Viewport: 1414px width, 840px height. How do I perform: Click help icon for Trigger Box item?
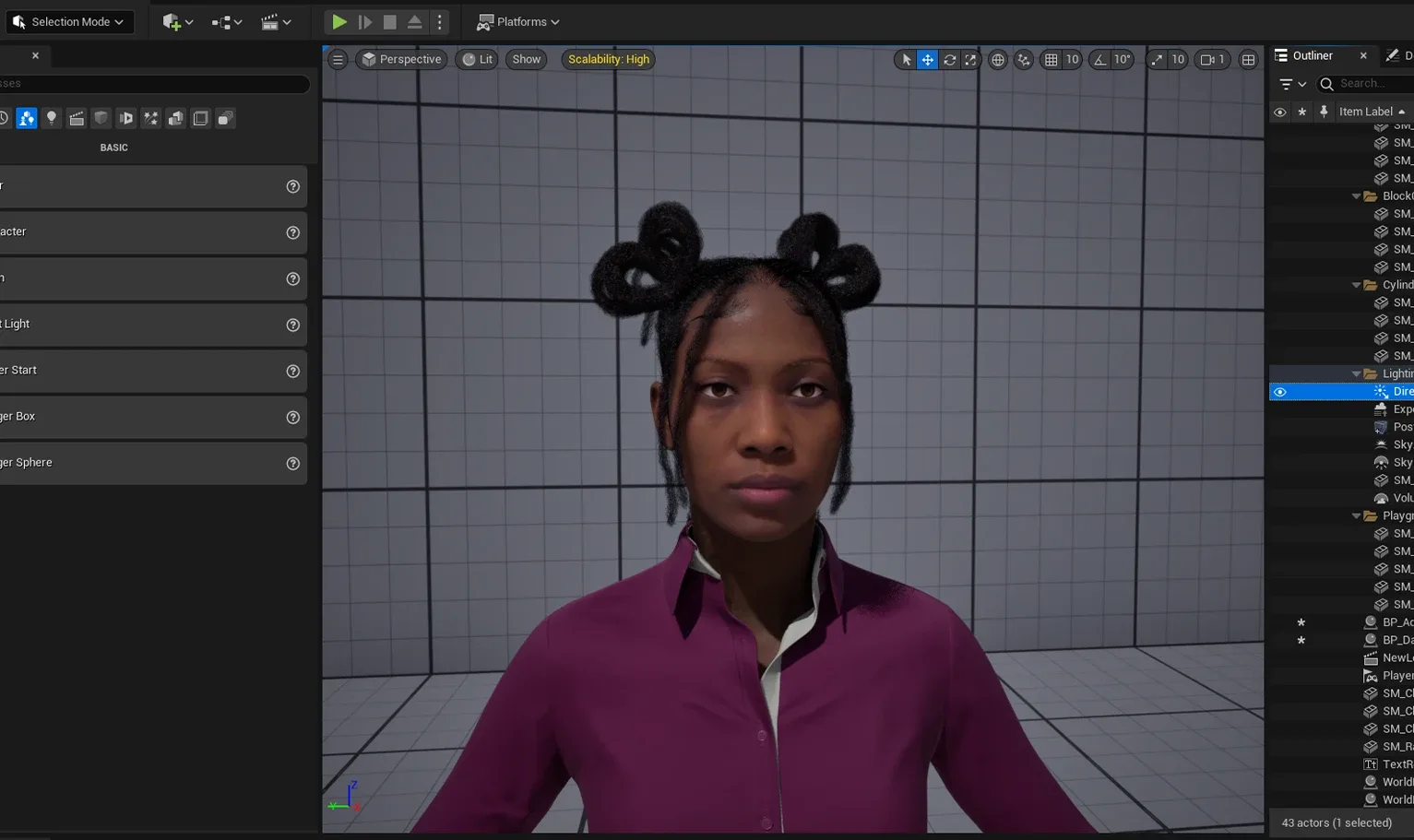pos(293,417)
